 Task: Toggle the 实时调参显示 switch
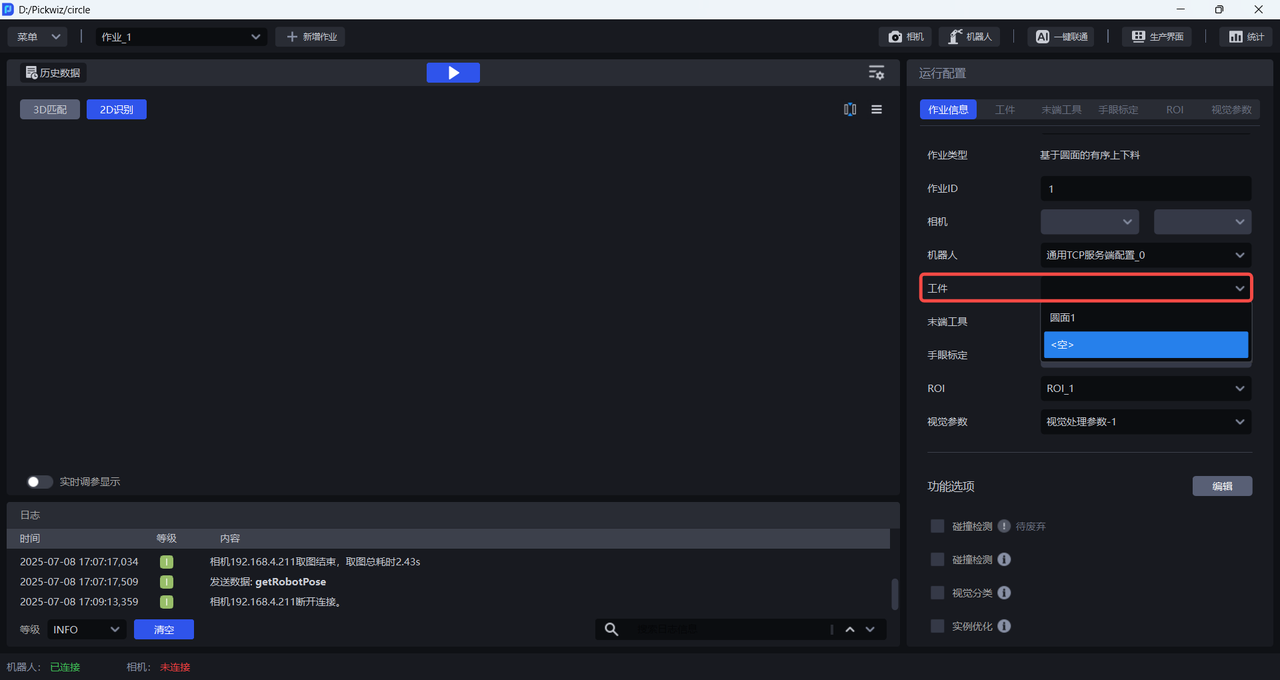point(40,482)
